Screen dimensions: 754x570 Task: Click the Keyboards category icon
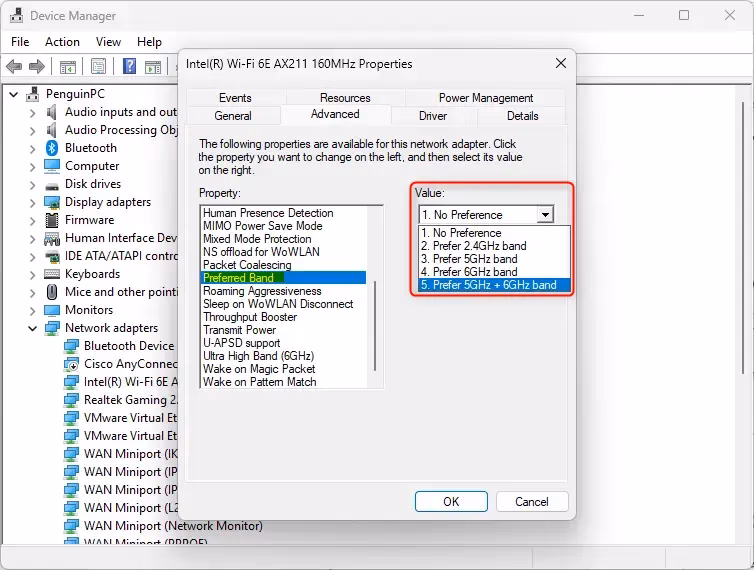(x=52, y=274)
